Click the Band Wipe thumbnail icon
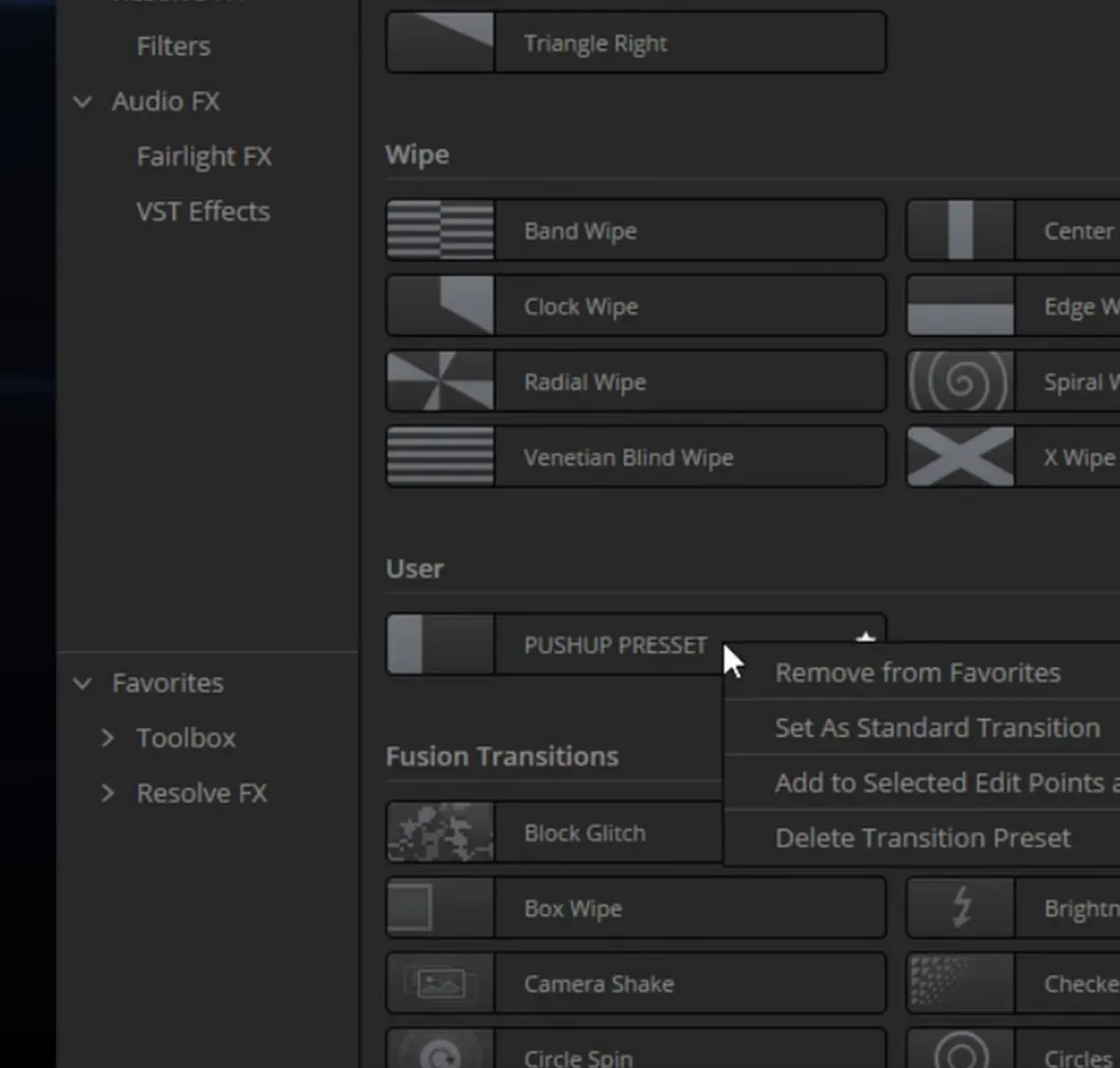This screenshot has height=1068, width=1120. tap(441, 230)
